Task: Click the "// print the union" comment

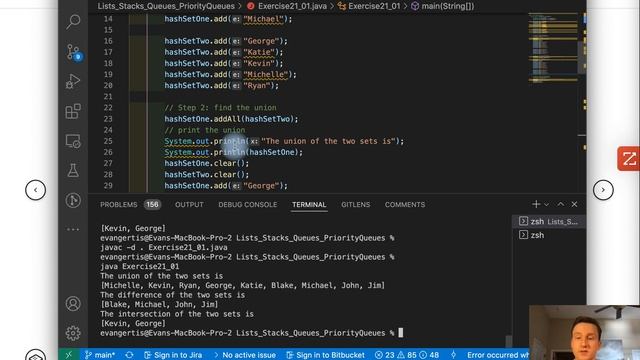Action: click(x=204, y=130)
